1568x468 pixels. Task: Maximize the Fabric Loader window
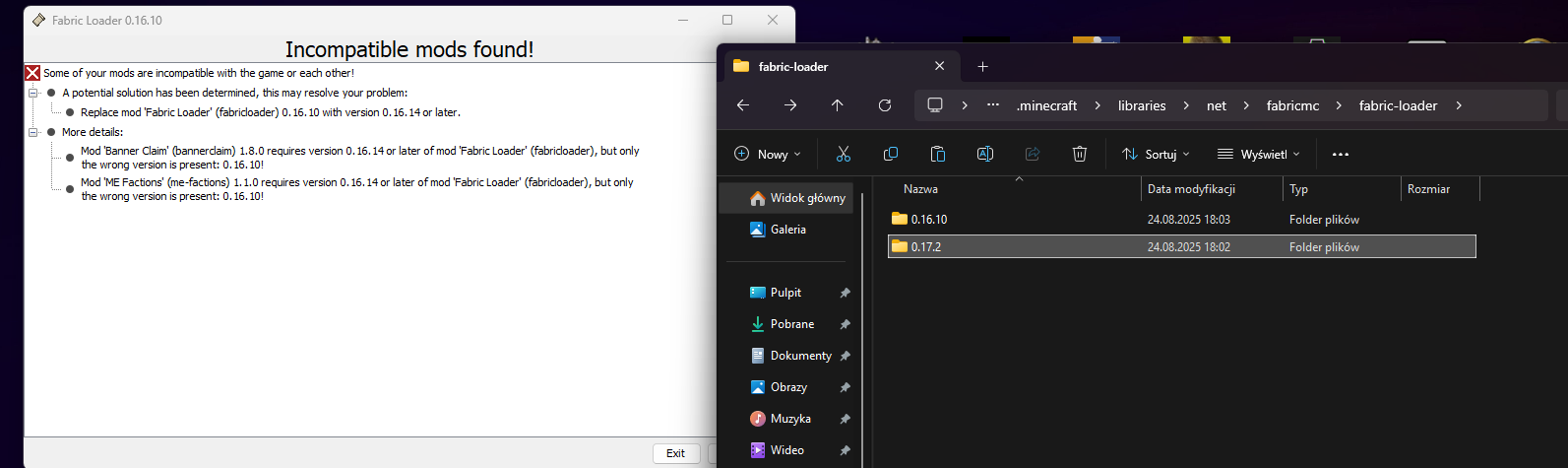(727, 20)
